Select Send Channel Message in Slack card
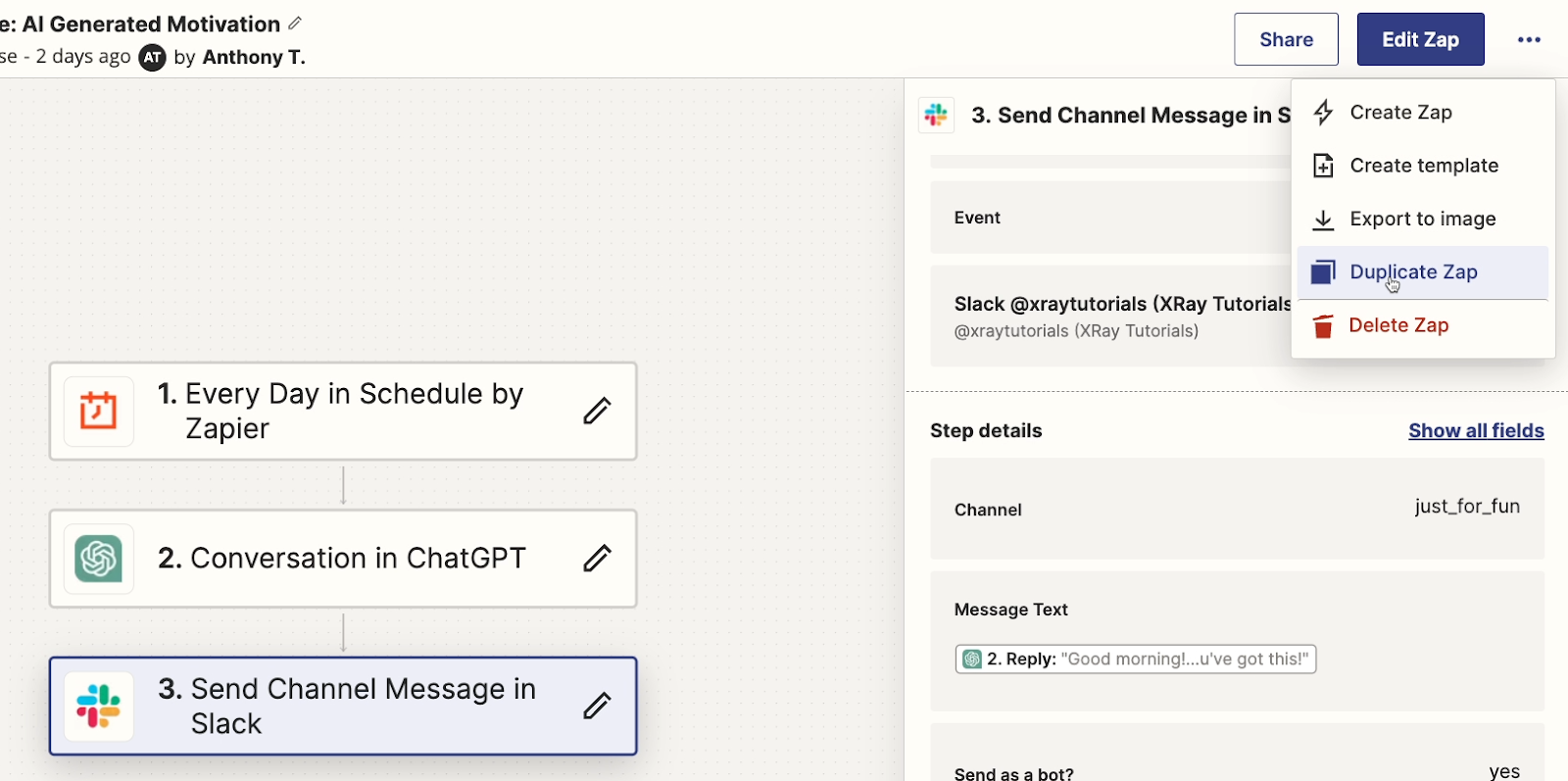The width and height of the screenshot is (1568, 781). point(343,706)
